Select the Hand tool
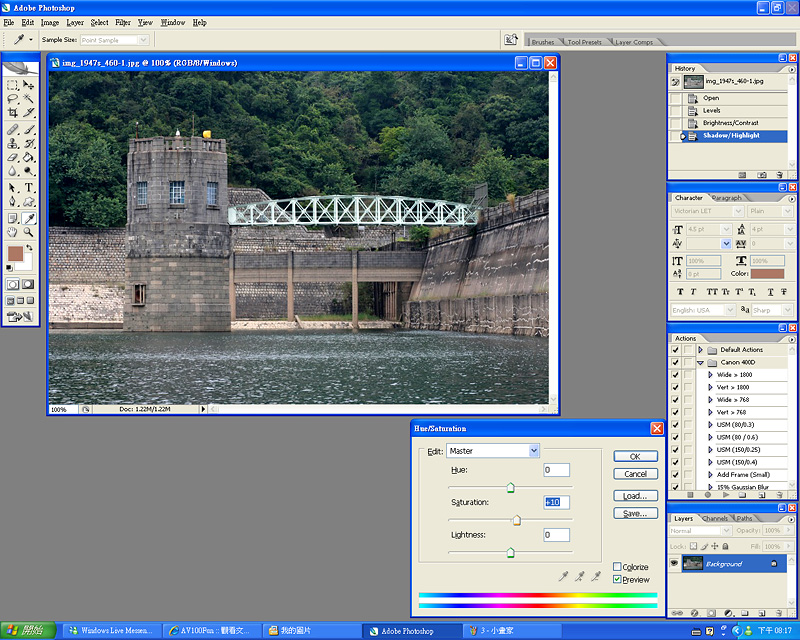This screenshot has height=640, width=800. coord(12,232)
